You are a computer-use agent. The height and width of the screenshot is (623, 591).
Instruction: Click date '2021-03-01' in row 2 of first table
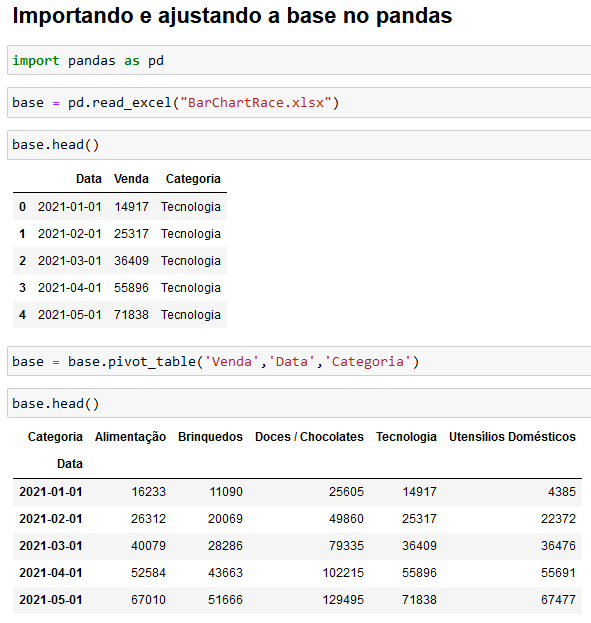click(70, 261)
